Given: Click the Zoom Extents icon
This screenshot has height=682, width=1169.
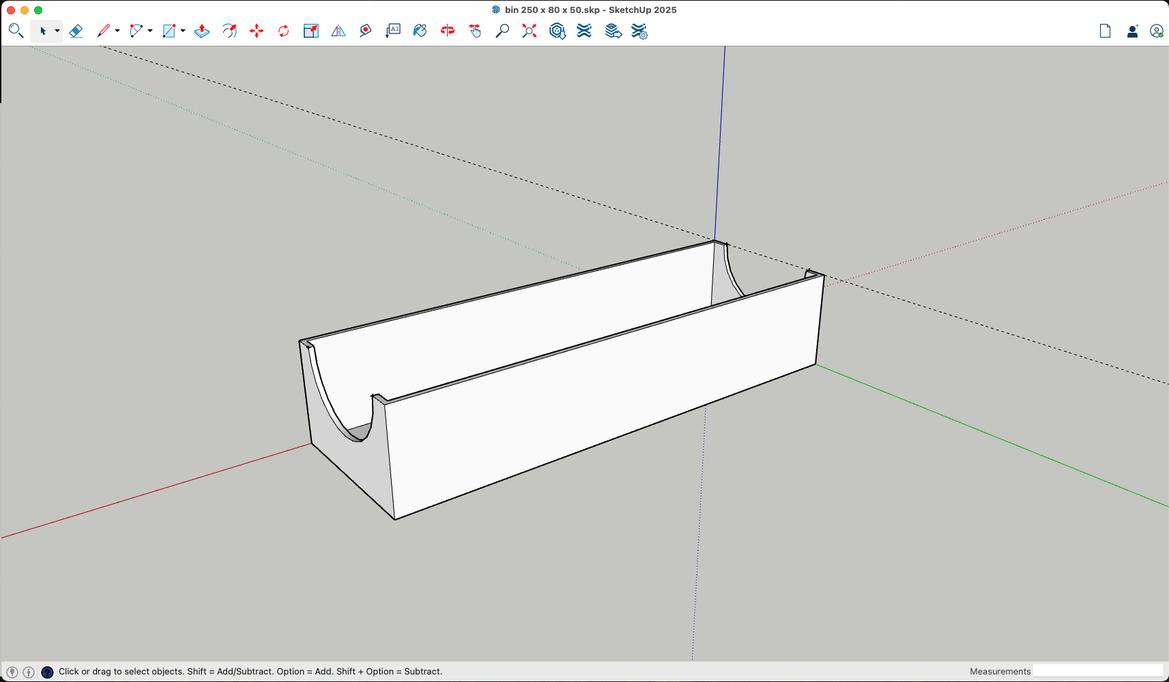Looking at the screenshot, I should [x=529, y=31].
